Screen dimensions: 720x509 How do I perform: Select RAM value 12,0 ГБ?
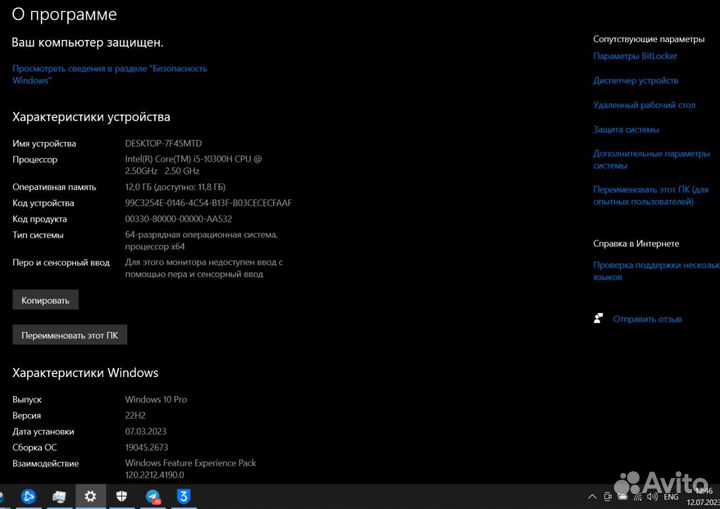click(175, 187)
